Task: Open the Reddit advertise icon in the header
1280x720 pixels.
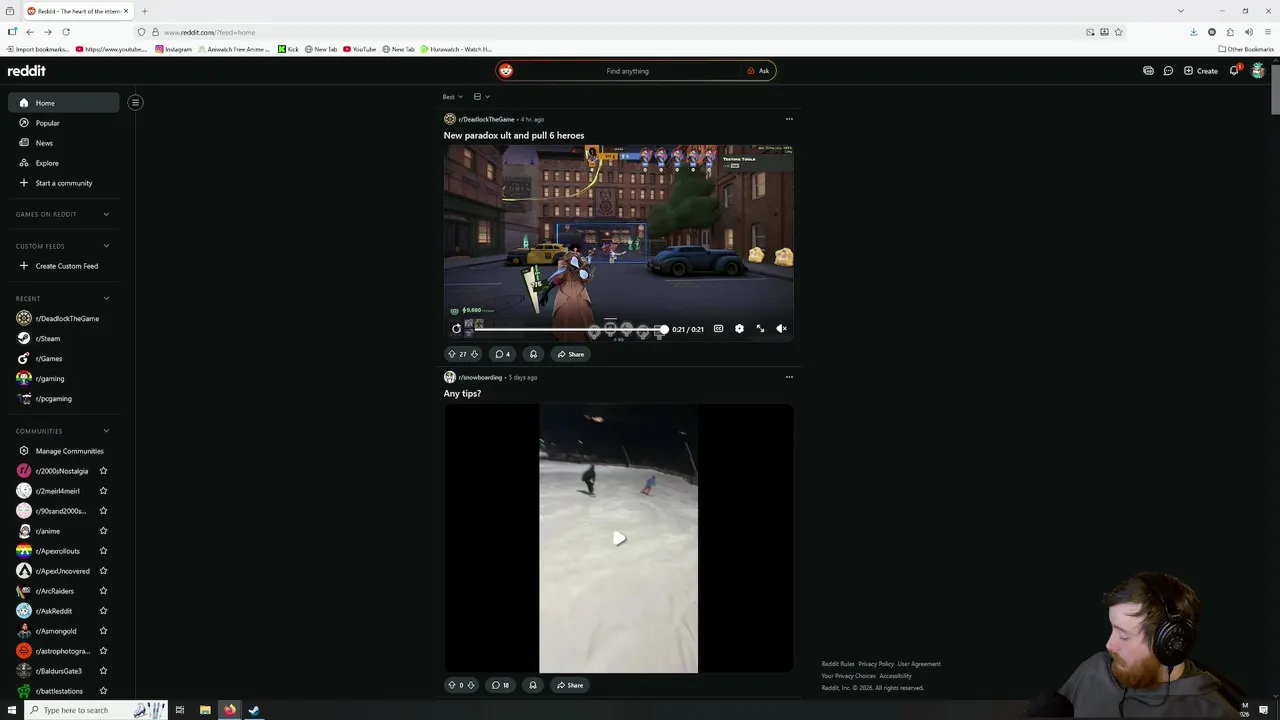Action: pos(1148,71)
